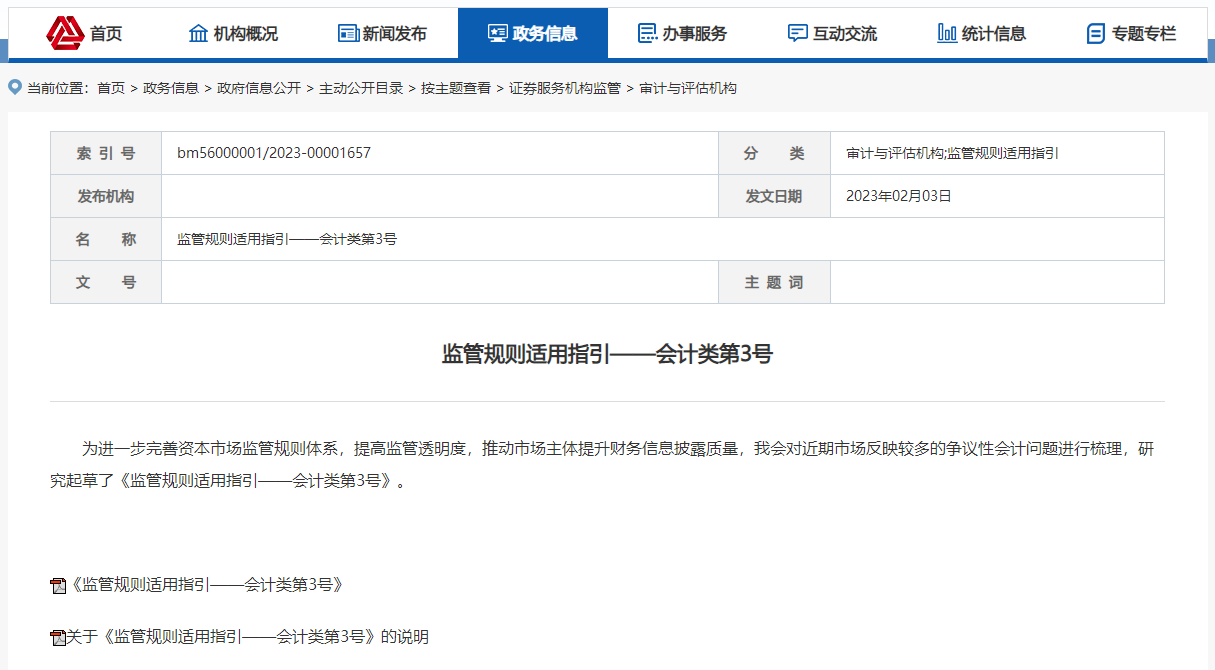Switch to the 办事服务 menu item
Viewport: 1215px width, 670px height.
click(x=683, y=31)
